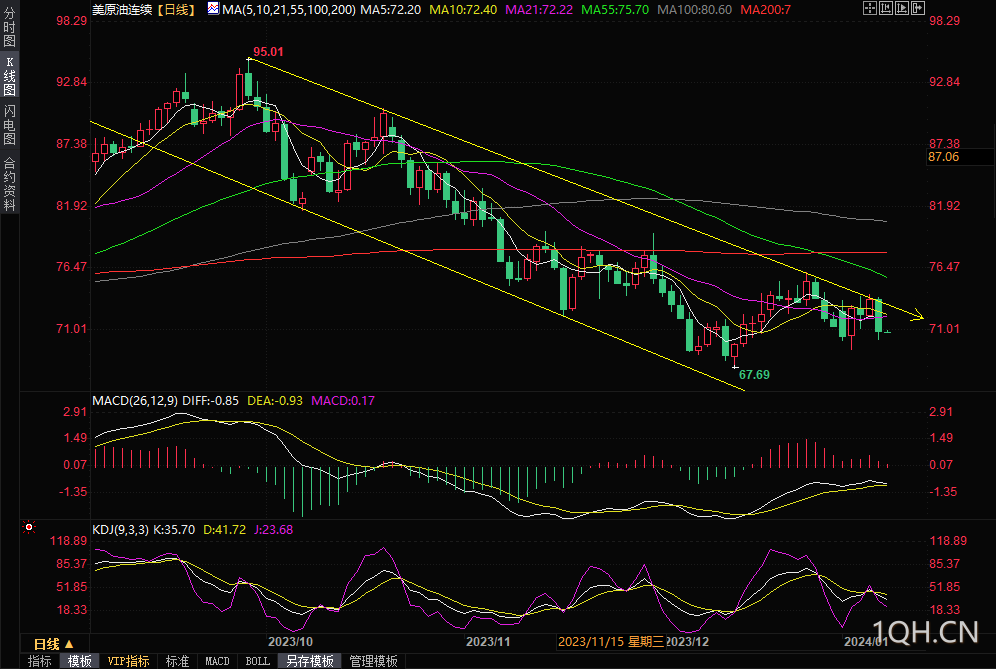The height and width of the screenshot is (669, 996).
Task: Switch to the 分时图 side tab
Action: click(x=9, y=27)
